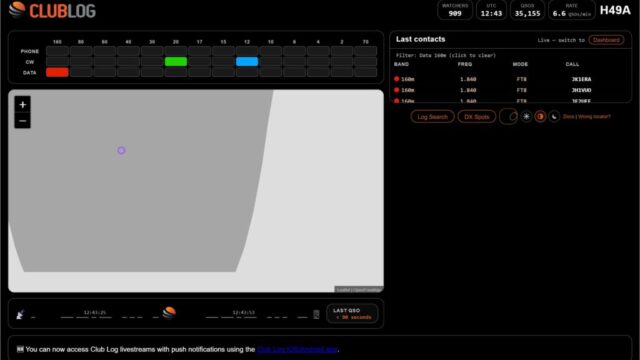Click the 160 band column header
The width and height of the screenshot is (640, 360).
[x=57, y=42]
